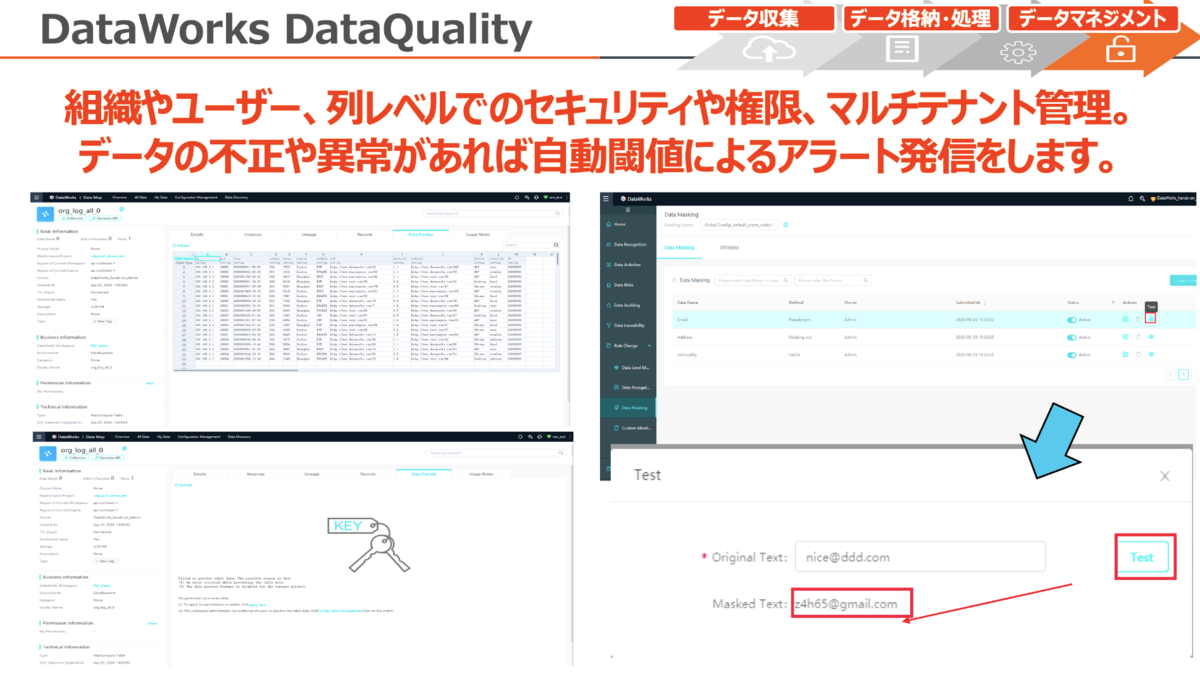Toggle the Active status for nationality
The width and height of the screenshot is (1200, 673).
pyautogui.click(x=1072, y=355)
